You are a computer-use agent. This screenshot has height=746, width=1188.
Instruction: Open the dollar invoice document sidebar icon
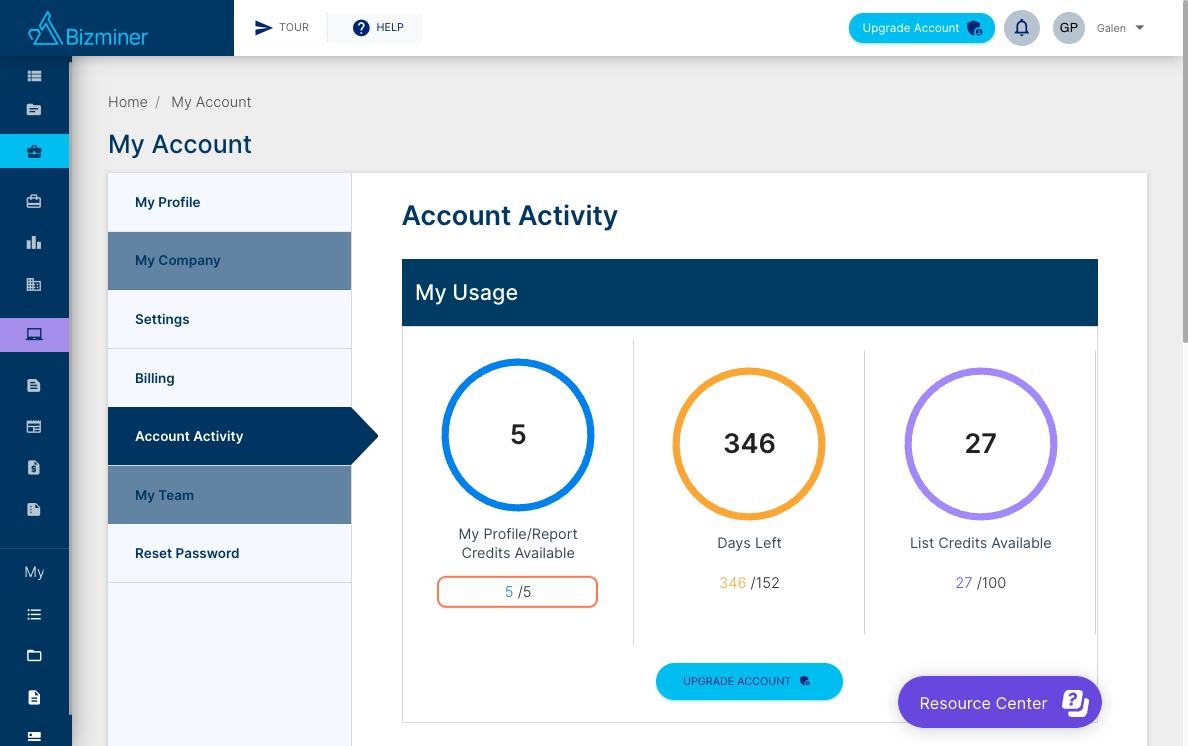tap(34, 468)
